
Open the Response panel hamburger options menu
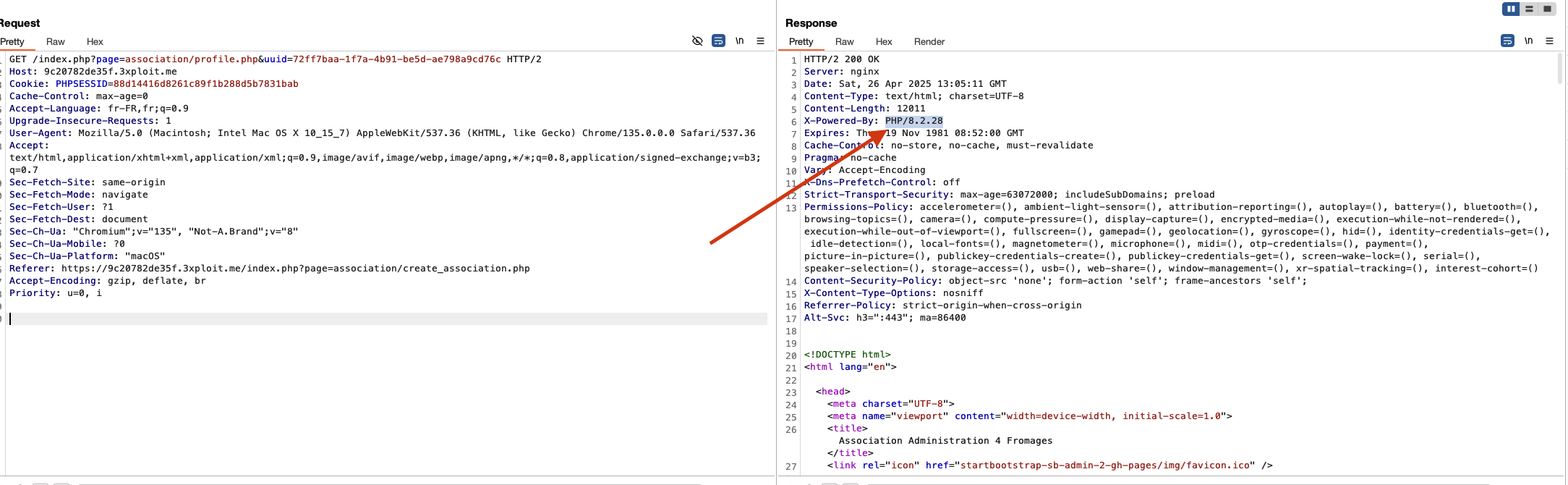(1549, 41)
